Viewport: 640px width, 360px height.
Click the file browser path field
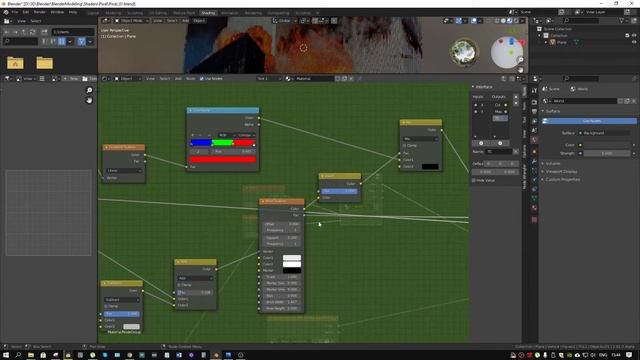point(73,31)
